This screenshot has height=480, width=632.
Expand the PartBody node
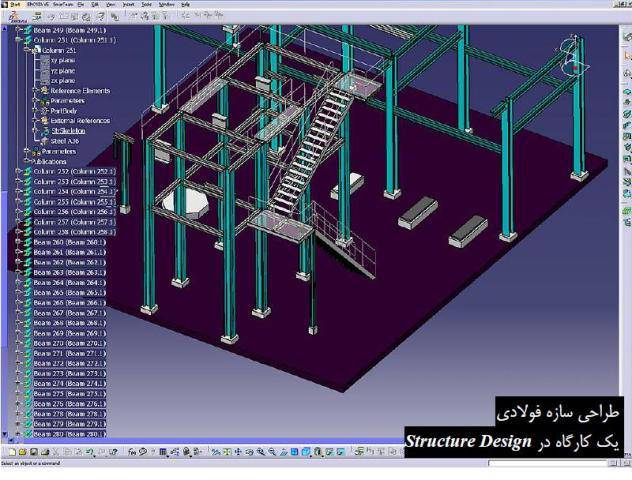click(35, 110)
